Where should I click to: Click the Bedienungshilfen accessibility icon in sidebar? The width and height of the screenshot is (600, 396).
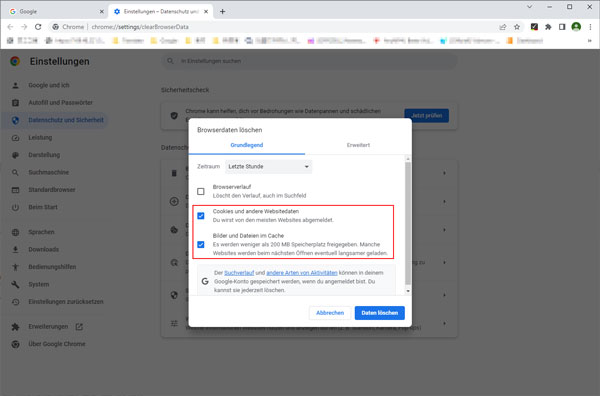[15, 267]
